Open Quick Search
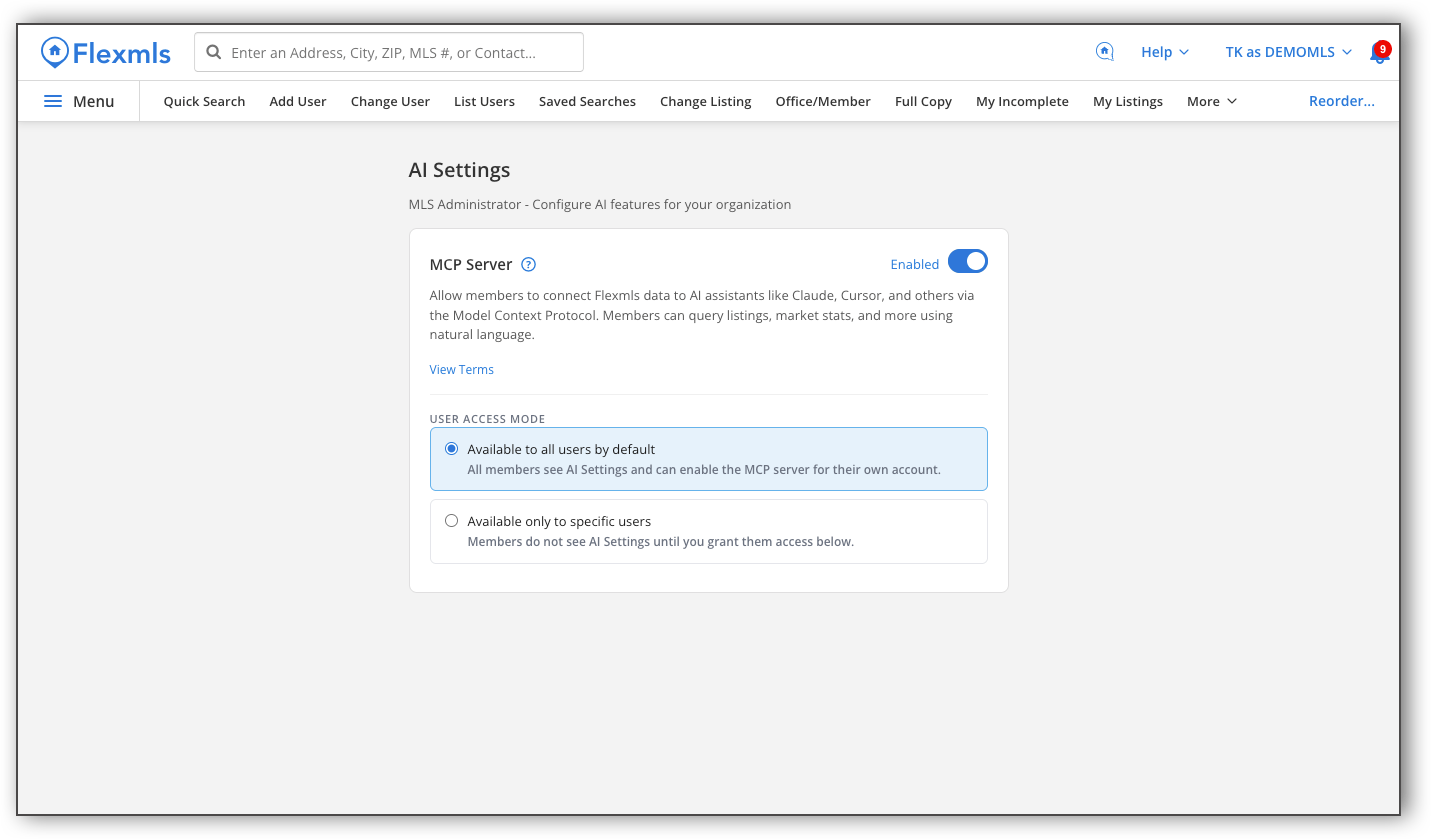1431x839 pixels. point(204,101)
